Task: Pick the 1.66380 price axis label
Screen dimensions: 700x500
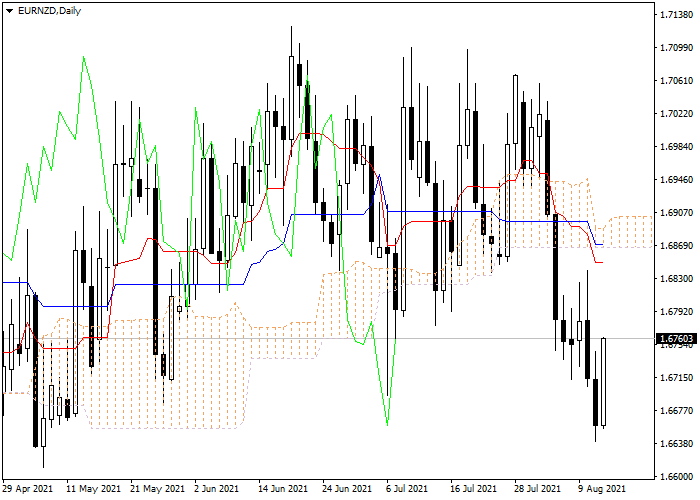Action: point(677,444)
